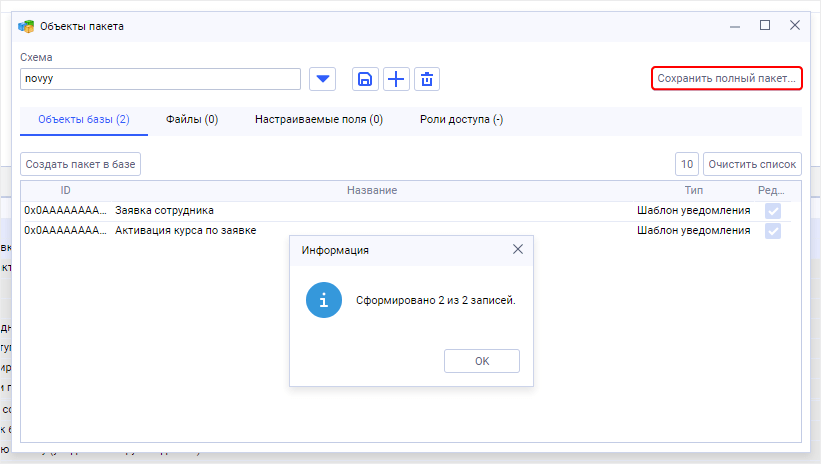
Task: Click Шаблон уведомления type in Активация курса row
Action: click(693, 230)
